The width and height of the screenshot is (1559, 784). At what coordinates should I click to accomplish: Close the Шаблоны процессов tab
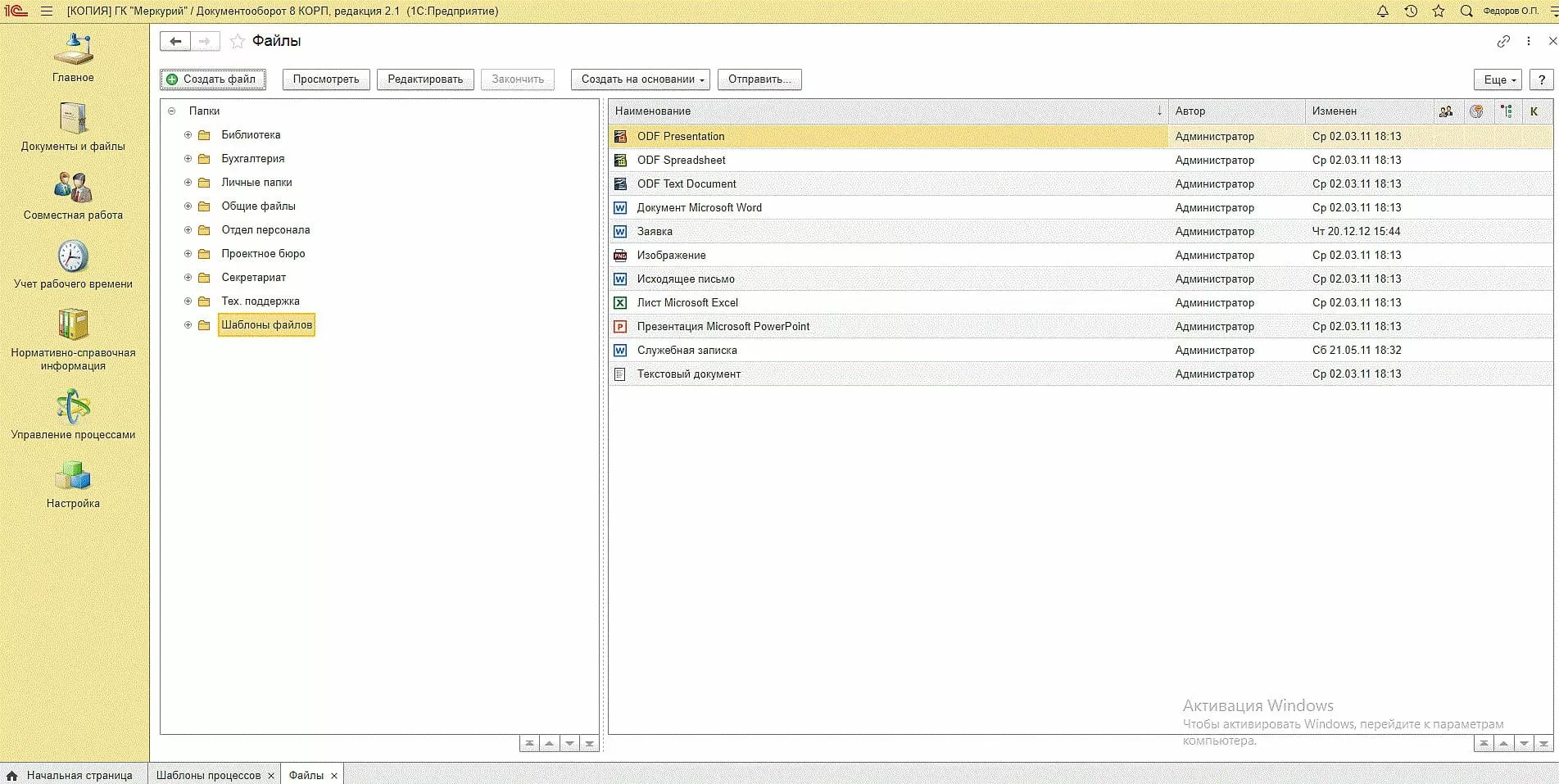point(271,776)
